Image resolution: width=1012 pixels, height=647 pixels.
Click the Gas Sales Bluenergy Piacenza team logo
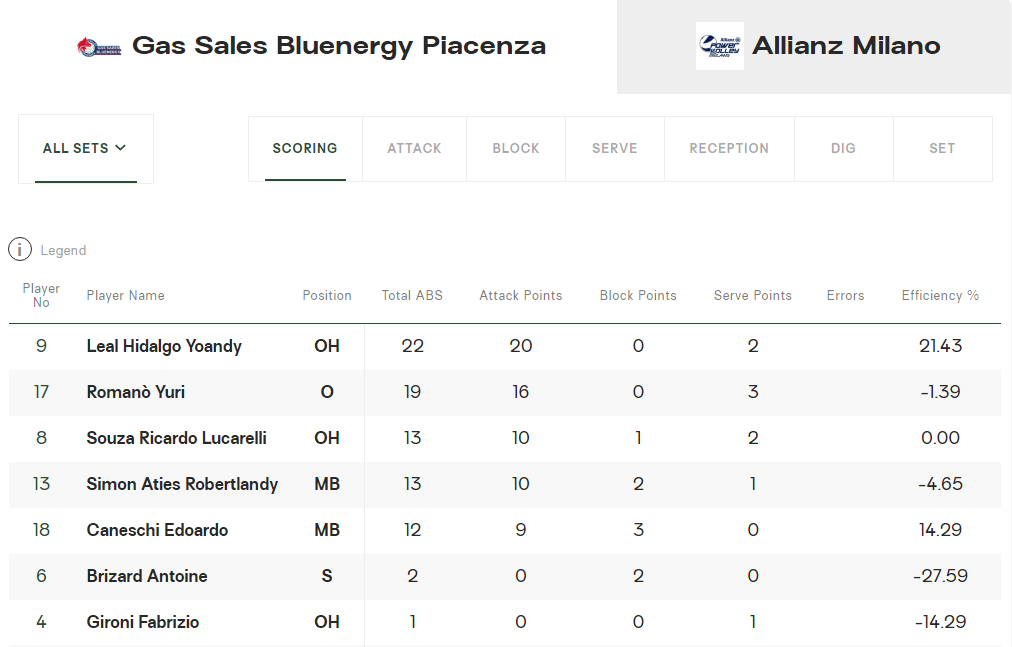(x=100, y=46)
